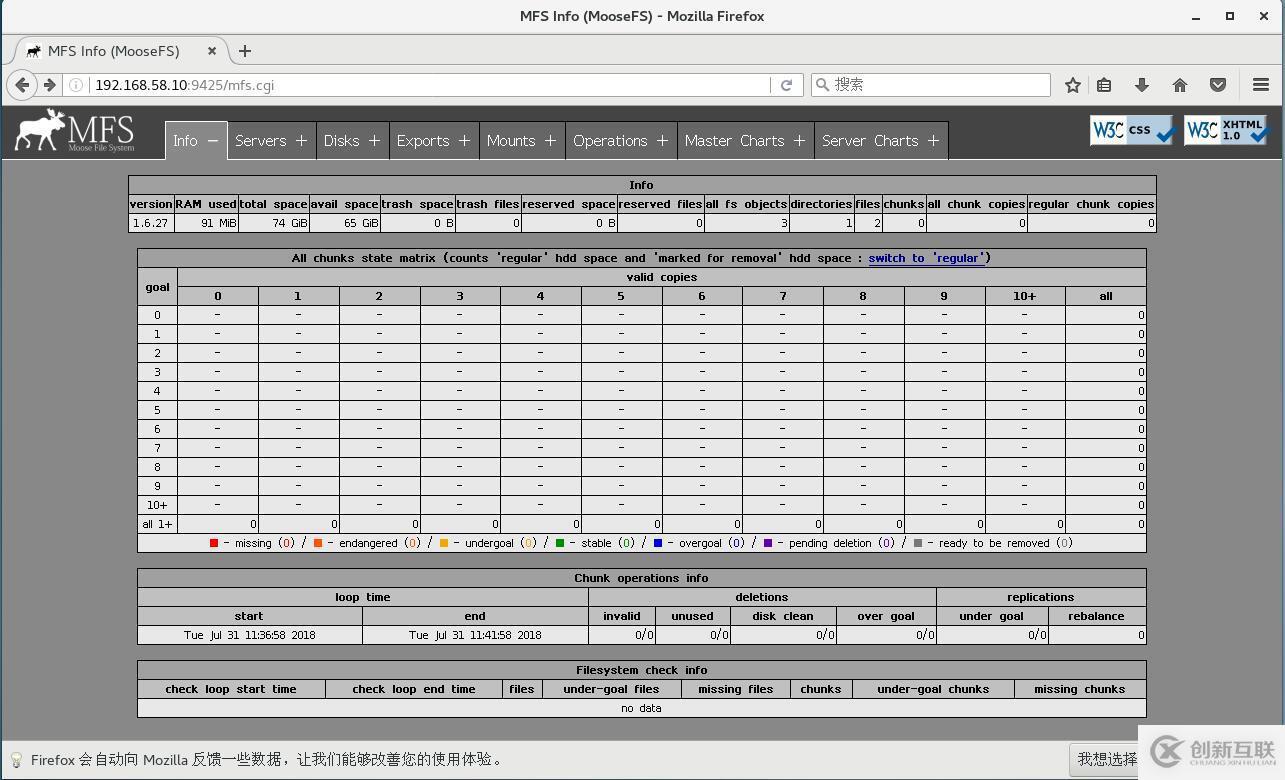This screenshot has height=780, width=1285.
Task: Click the "switch to 'regular'" link
Action: (x=926, y=258)
